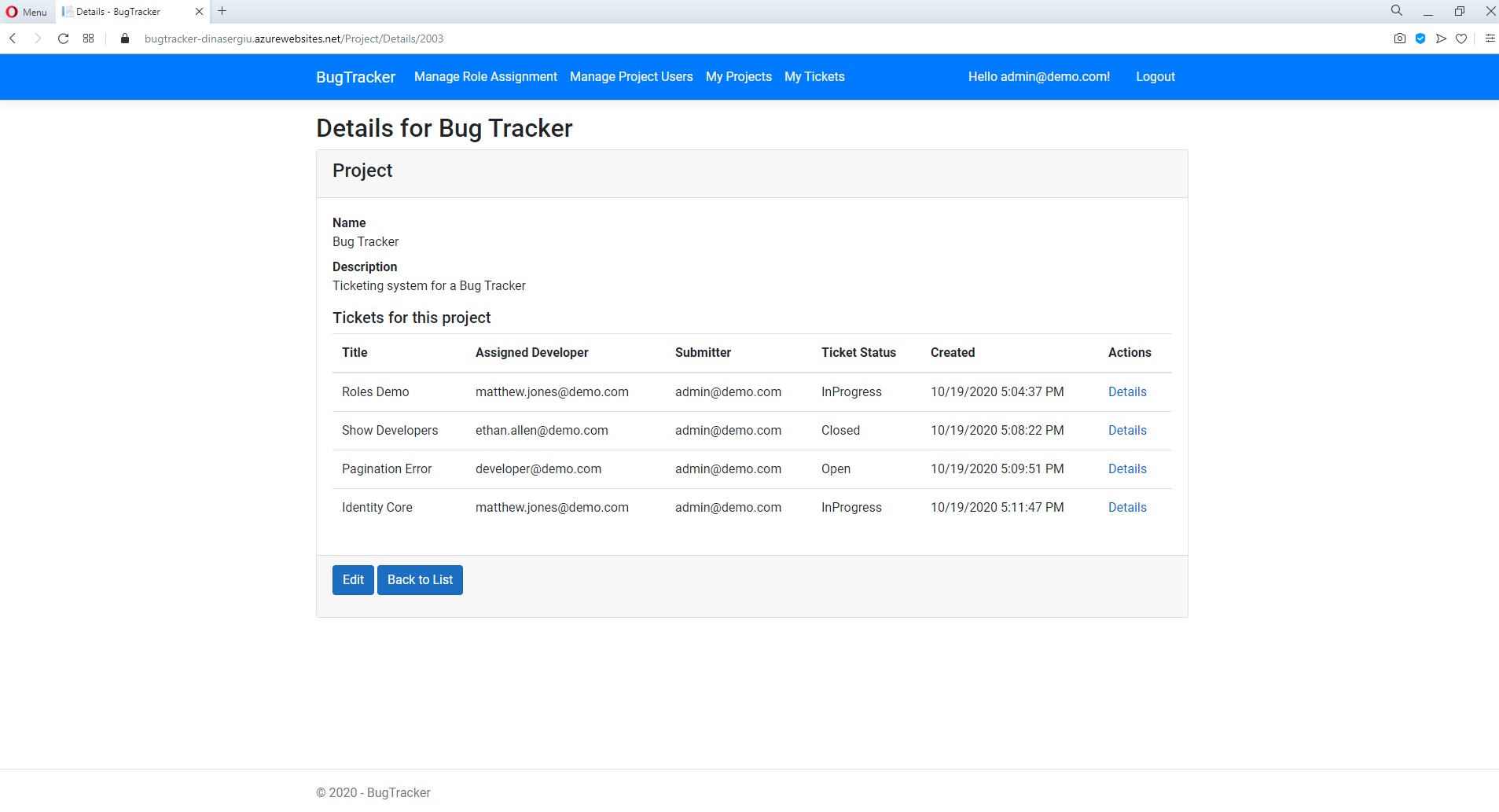Open search with the magnifier icon
The width and height of the screenshot is (1499, 812).
(x=1397, y=11)
